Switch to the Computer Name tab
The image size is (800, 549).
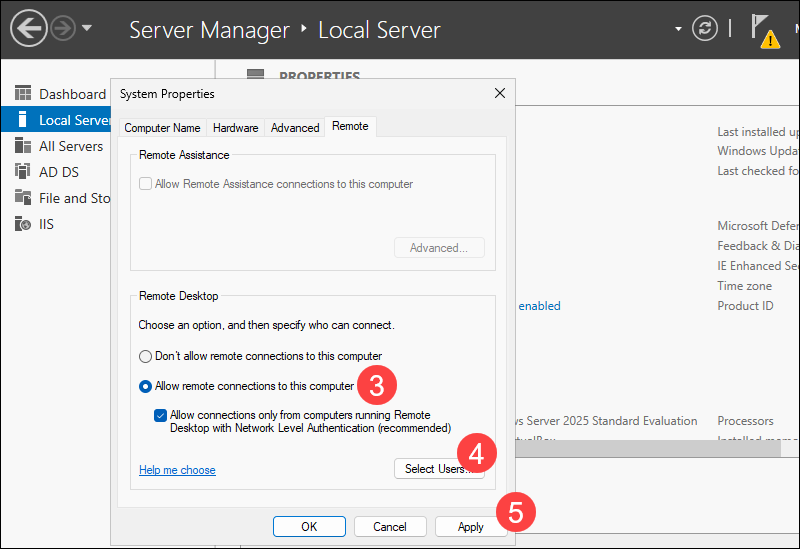click(162, 128)
